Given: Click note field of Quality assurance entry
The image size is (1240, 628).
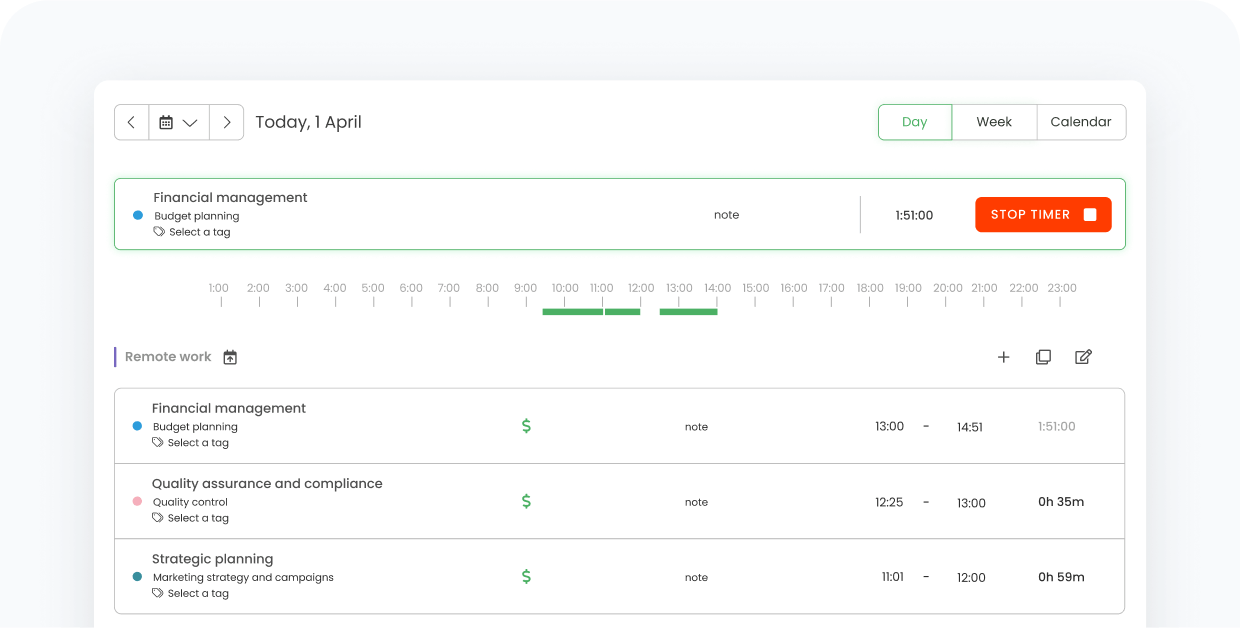Looking at the screenshot, I should click(696, 502).
